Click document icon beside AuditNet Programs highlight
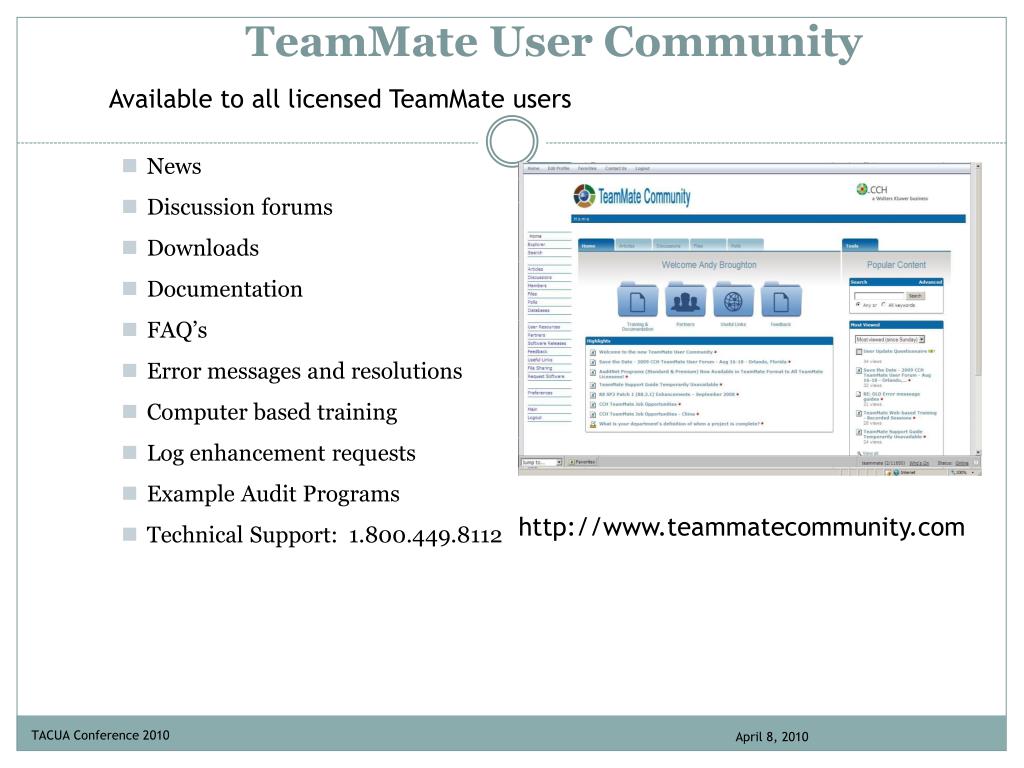The width and height of the screenshot is (1024, 768). 593,373
